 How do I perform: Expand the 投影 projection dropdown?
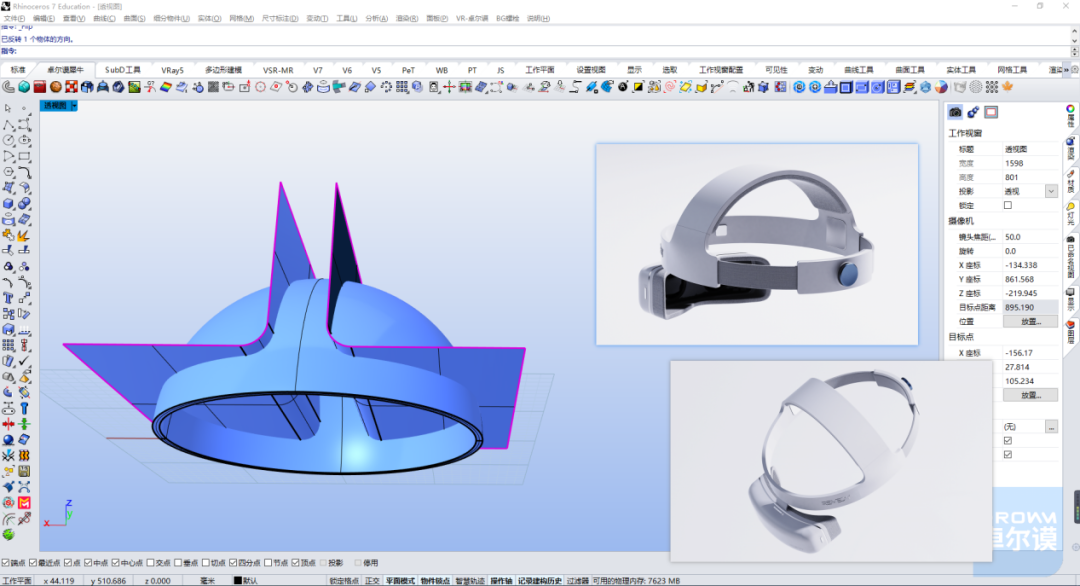[1051, 191]
